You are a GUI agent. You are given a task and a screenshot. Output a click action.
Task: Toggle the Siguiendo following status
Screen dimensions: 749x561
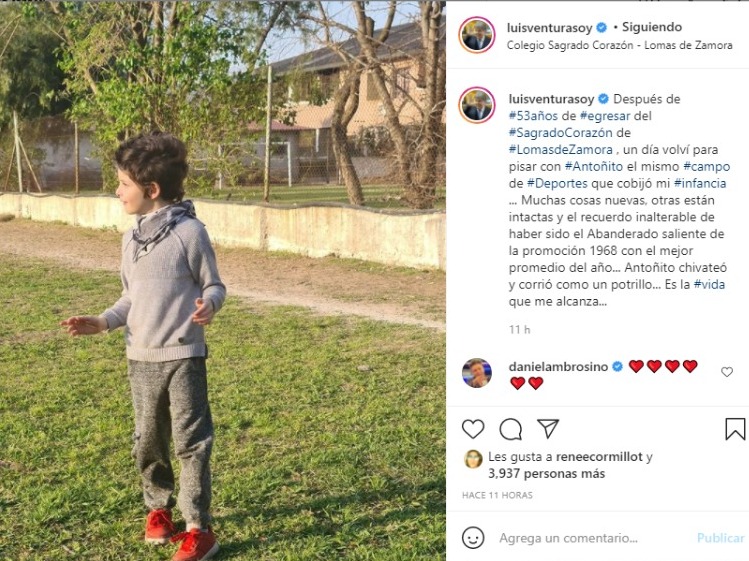[x=652, y=27]
